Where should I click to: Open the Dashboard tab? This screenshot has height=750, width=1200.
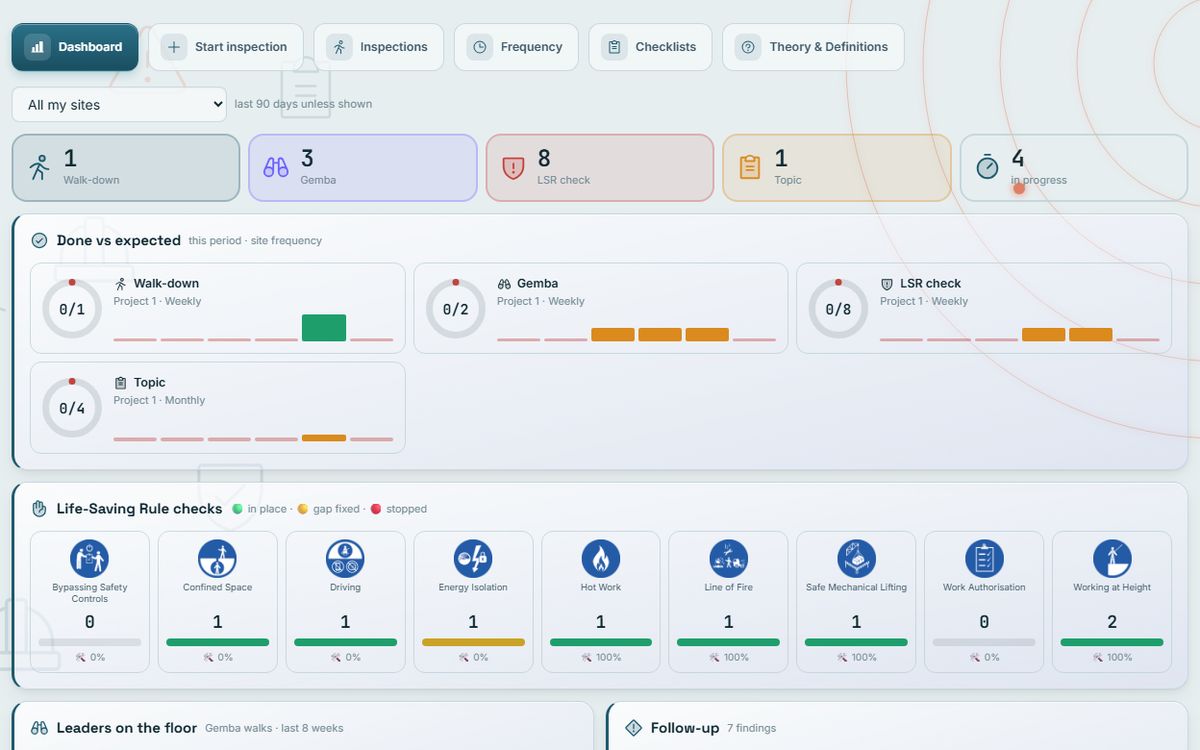click(x=75, y=47)
